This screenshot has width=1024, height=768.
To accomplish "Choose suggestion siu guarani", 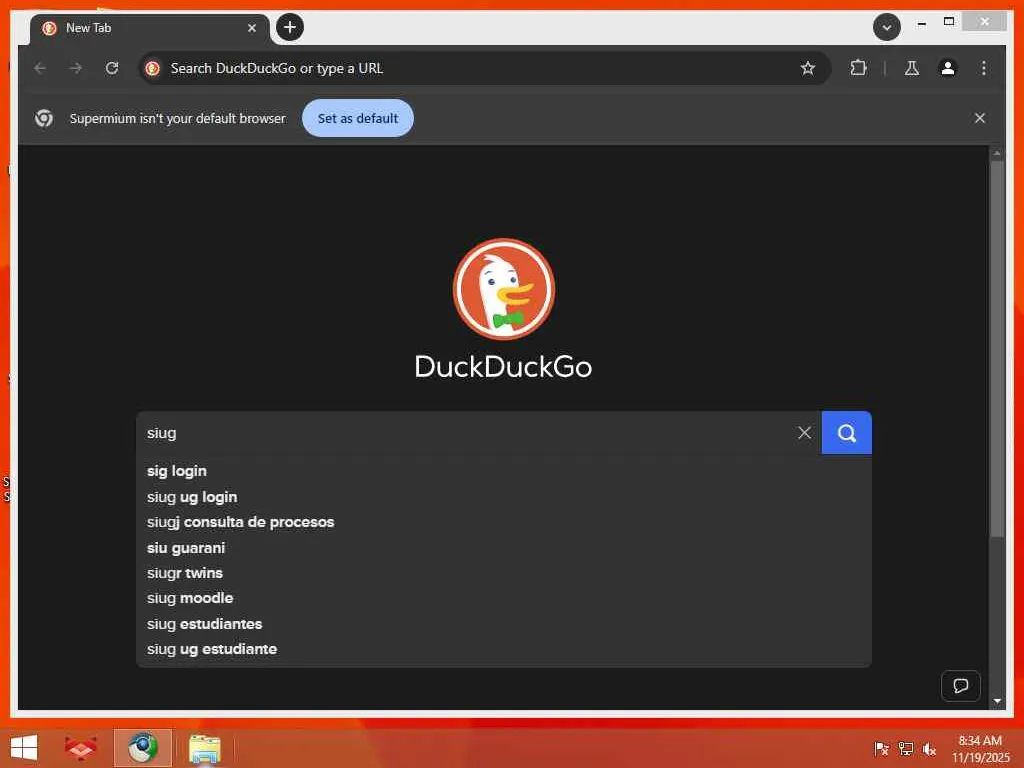I will tap(504, 548).
